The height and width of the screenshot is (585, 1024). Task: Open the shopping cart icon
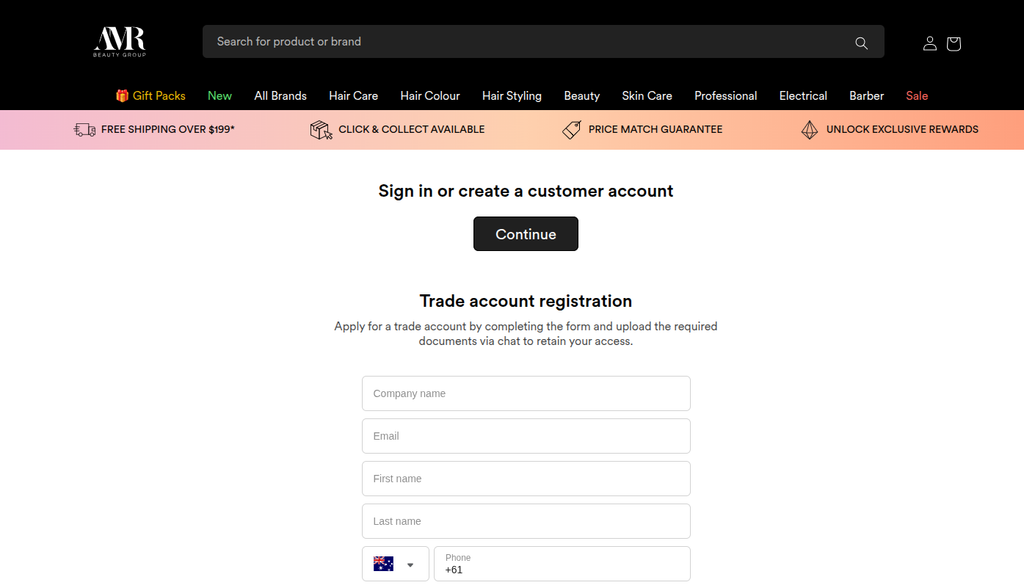pyautogui.click(x=953, y=44)
